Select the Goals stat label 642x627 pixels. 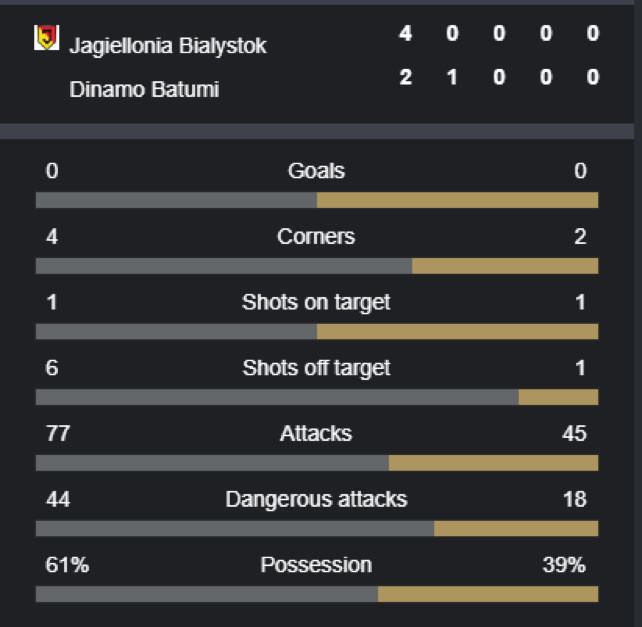pyautogui.click(x=316, y=170)
